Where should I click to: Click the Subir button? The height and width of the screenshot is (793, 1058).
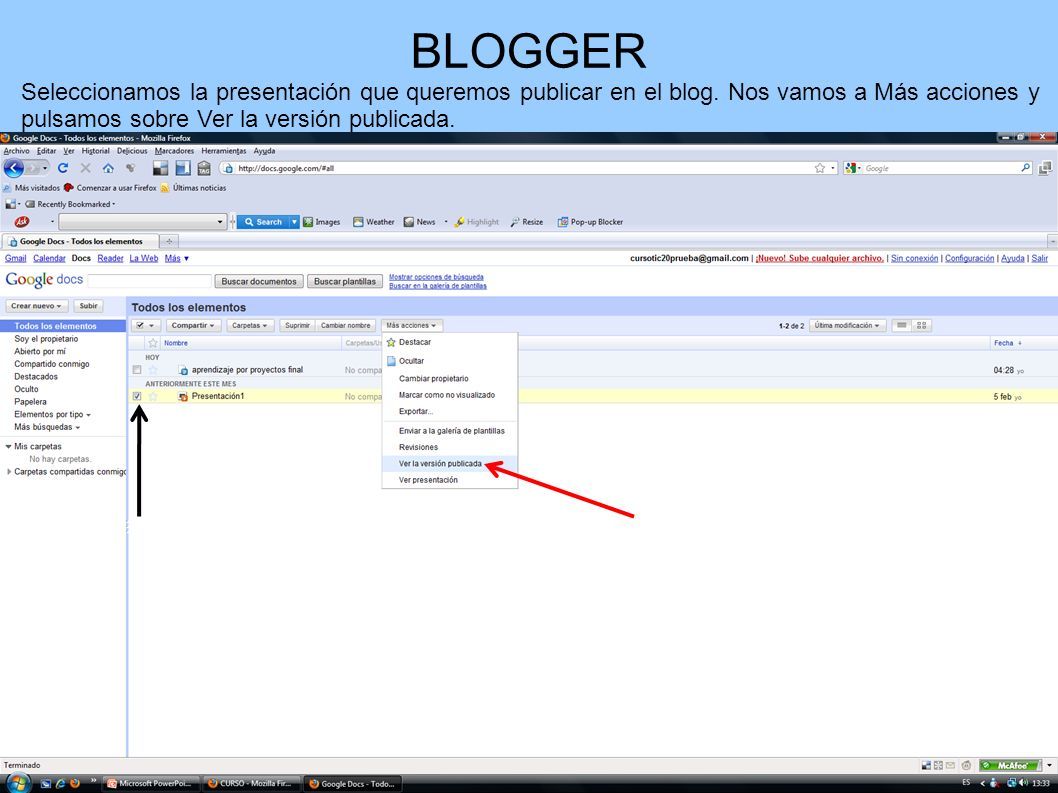(x=88, y=306)
